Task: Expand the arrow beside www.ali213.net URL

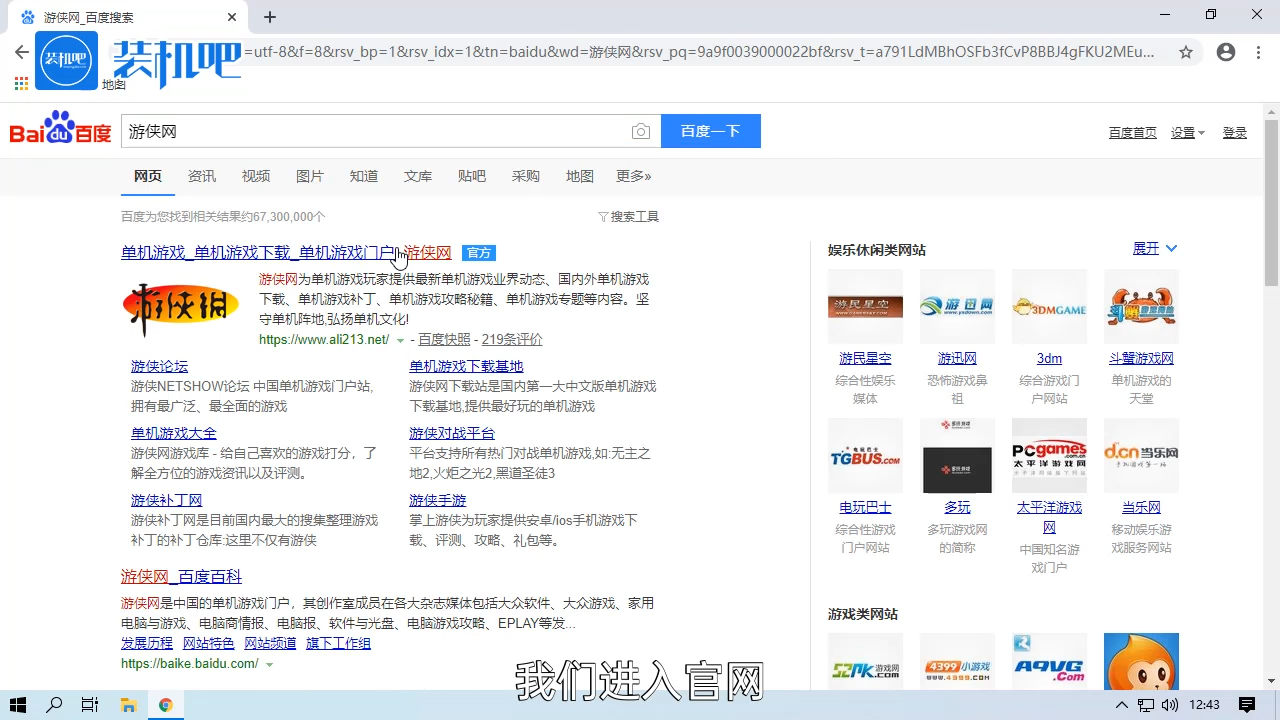Action: pos(401,340)
